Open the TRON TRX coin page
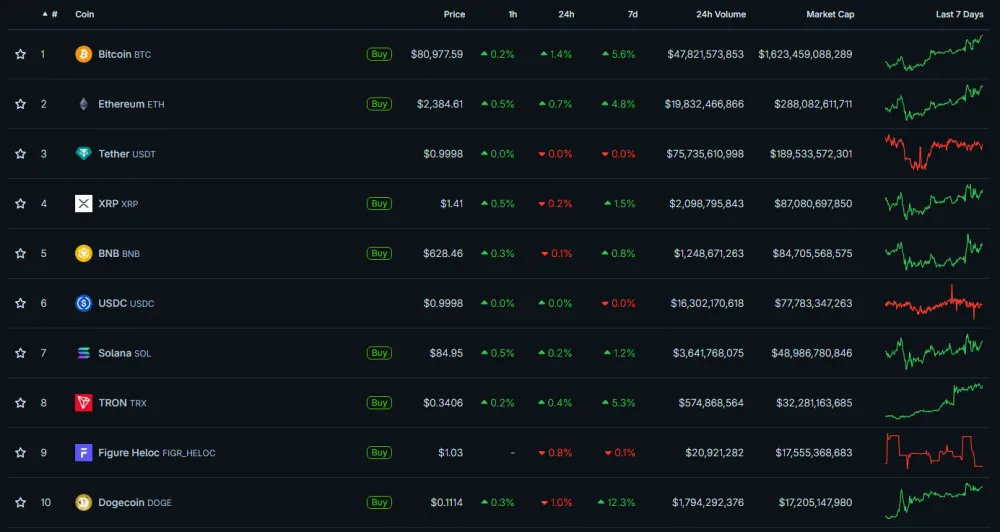 click(x=122, y=403)
